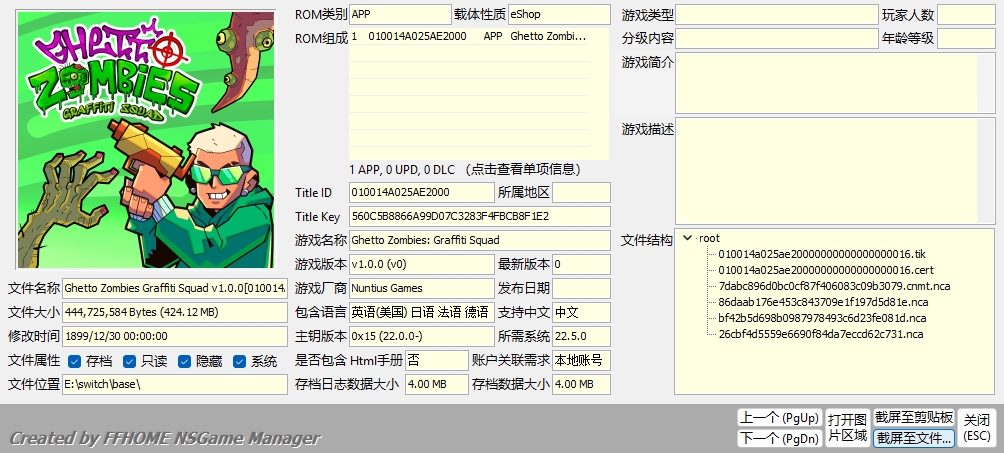Select the bf42b5d698...nca tree entry
The height and width of the screenshot is (453, 1004).
[x=822, y=318]
